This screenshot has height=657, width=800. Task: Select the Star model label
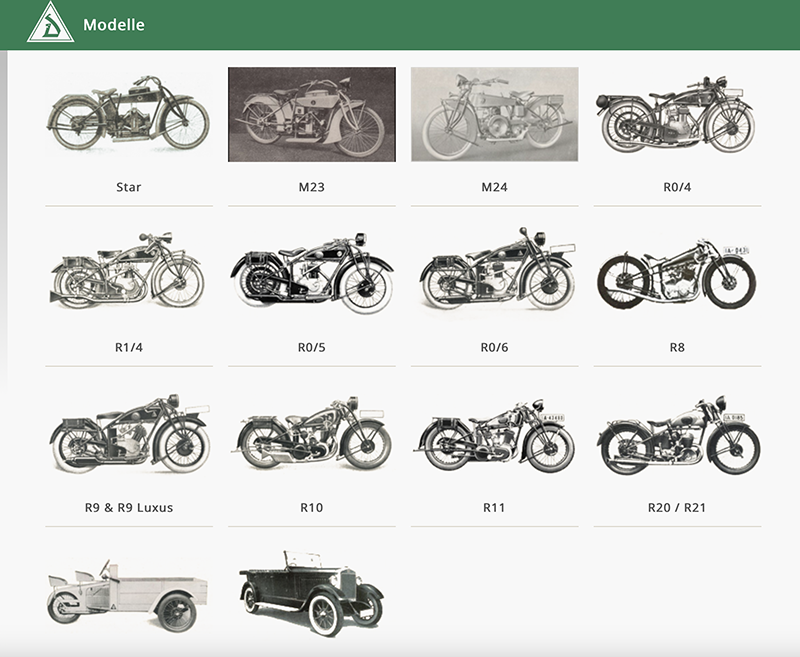(x=129, y=187)
